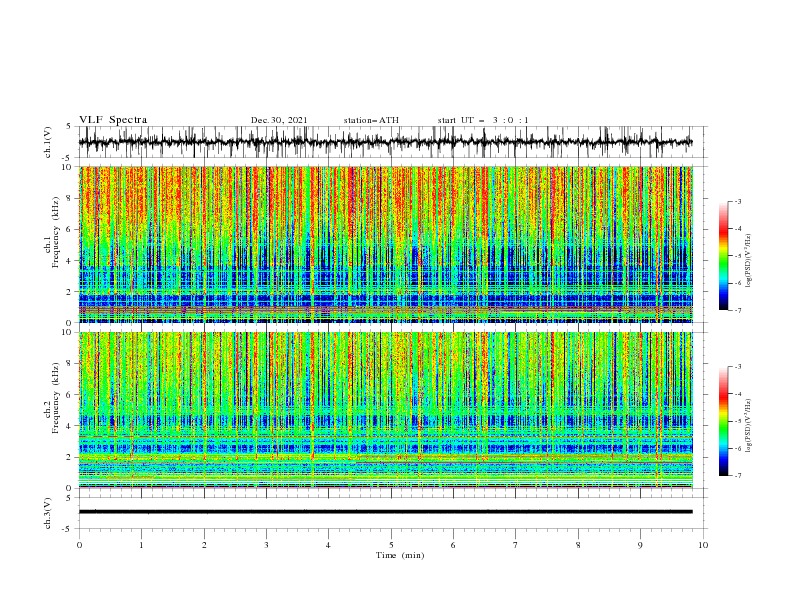Screen dimensions: 792x612
Task: Click the ch.2 frequency axis "6" tick
Action: [70, 395]
